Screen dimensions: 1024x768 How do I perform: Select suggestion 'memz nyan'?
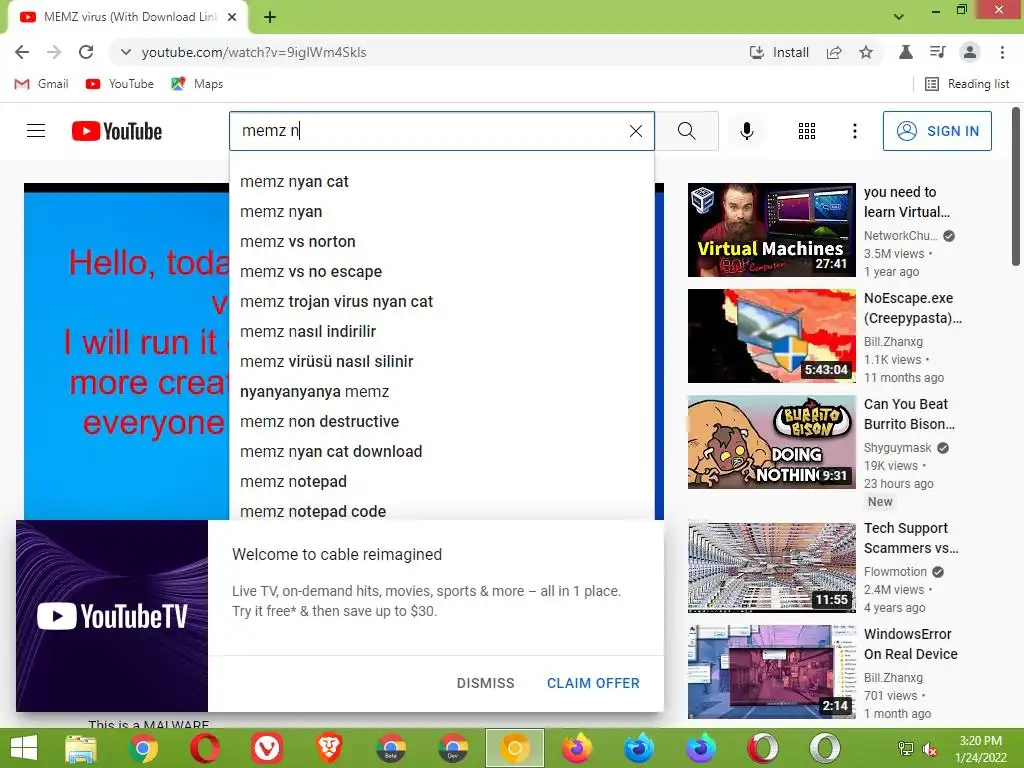click(x=441, y=212)
